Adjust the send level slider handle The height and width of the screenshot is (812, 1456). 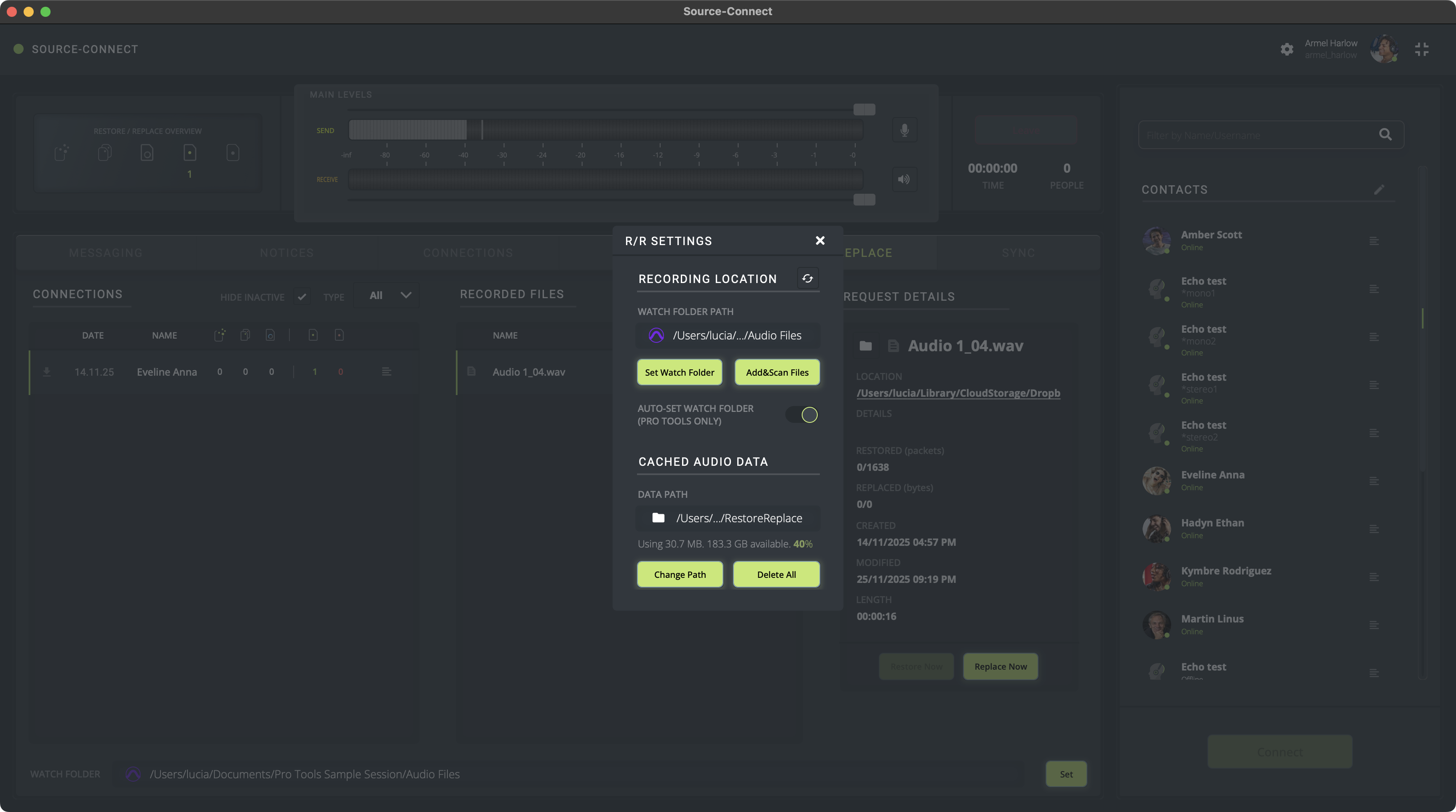(x=864, y=109)
